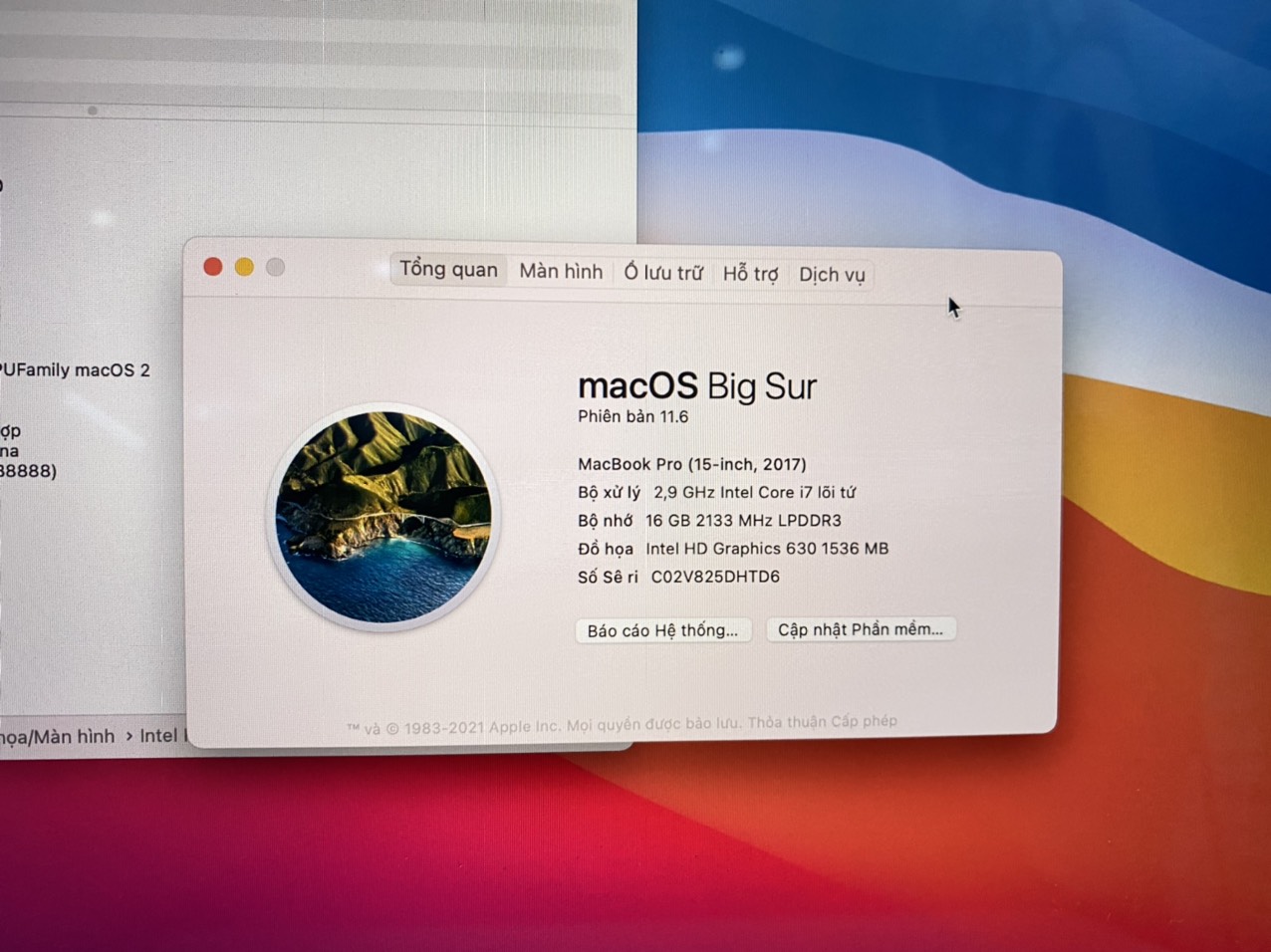Click the macOS Big Sur title

(x=697, y=386)
